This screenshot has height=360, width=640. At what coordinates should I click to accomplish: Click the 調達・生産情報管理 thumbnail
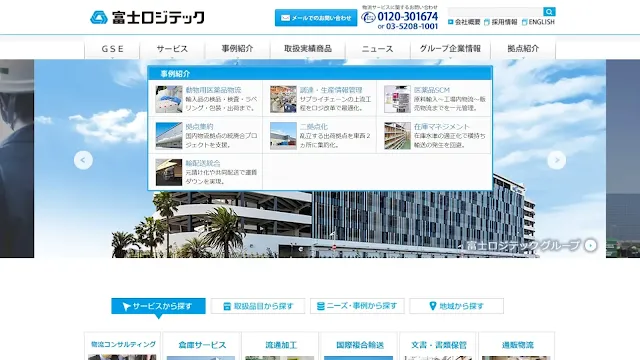click(x=283, y=99)
